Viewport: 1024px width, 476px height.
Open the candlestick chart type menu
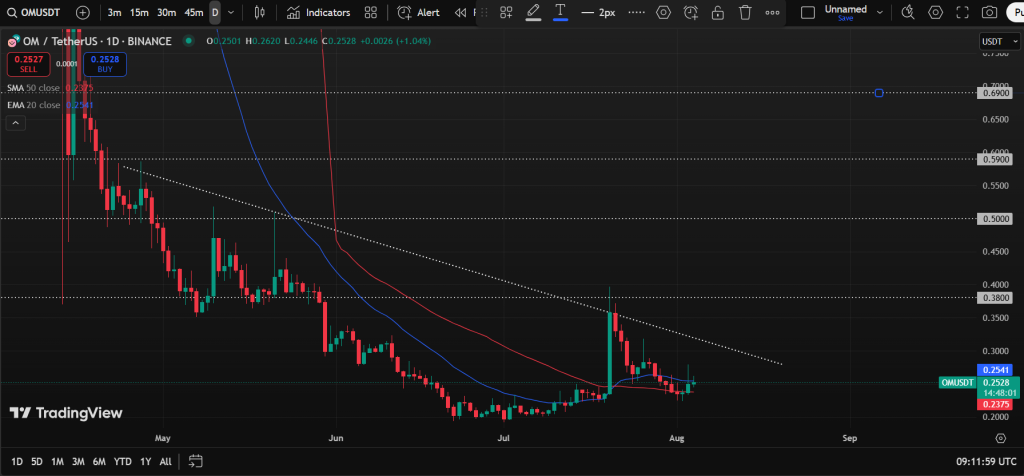click(260, 12)
